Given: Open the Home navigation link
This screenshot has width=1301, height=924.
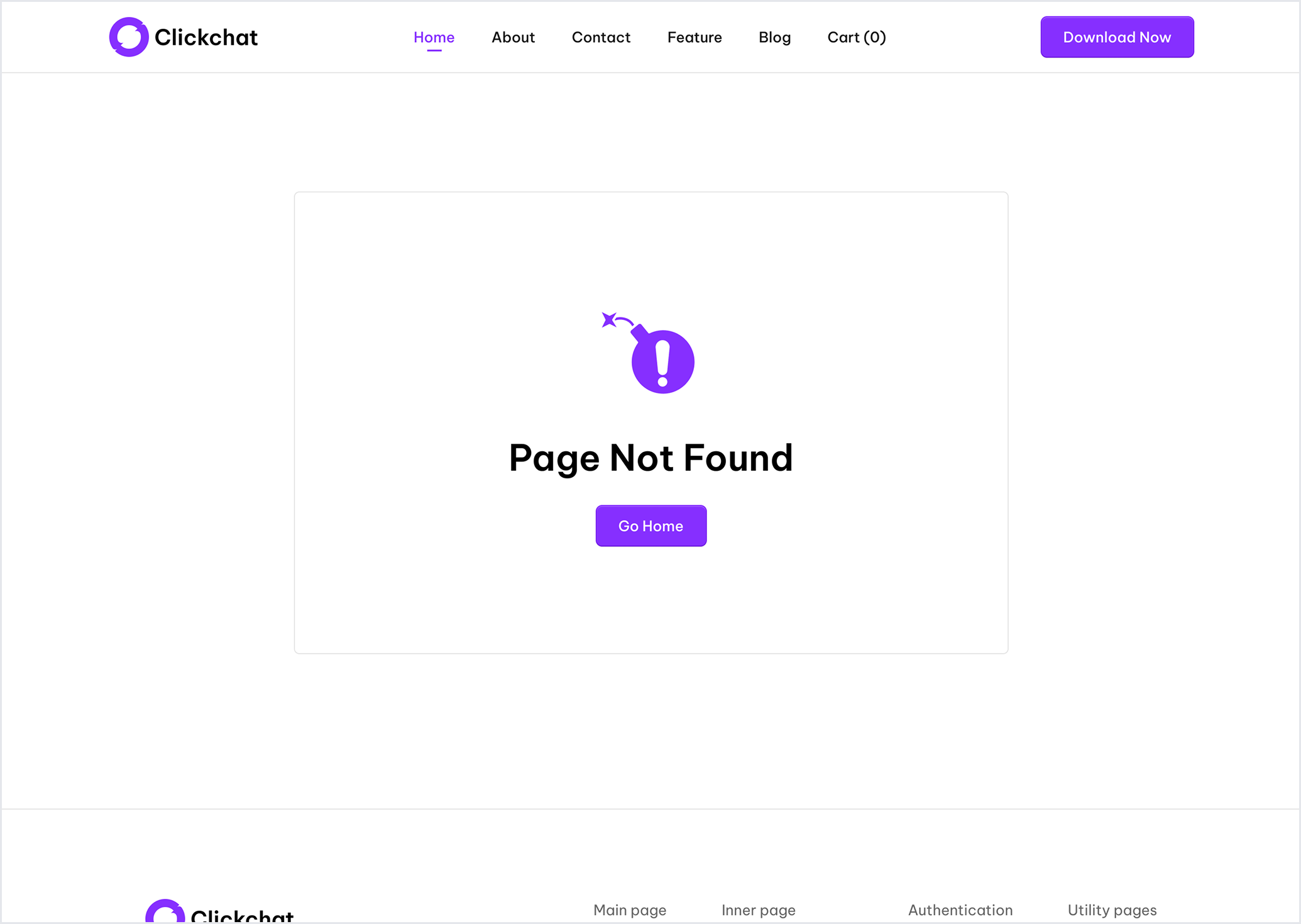Looking at the screenshot, I should 434,38.
